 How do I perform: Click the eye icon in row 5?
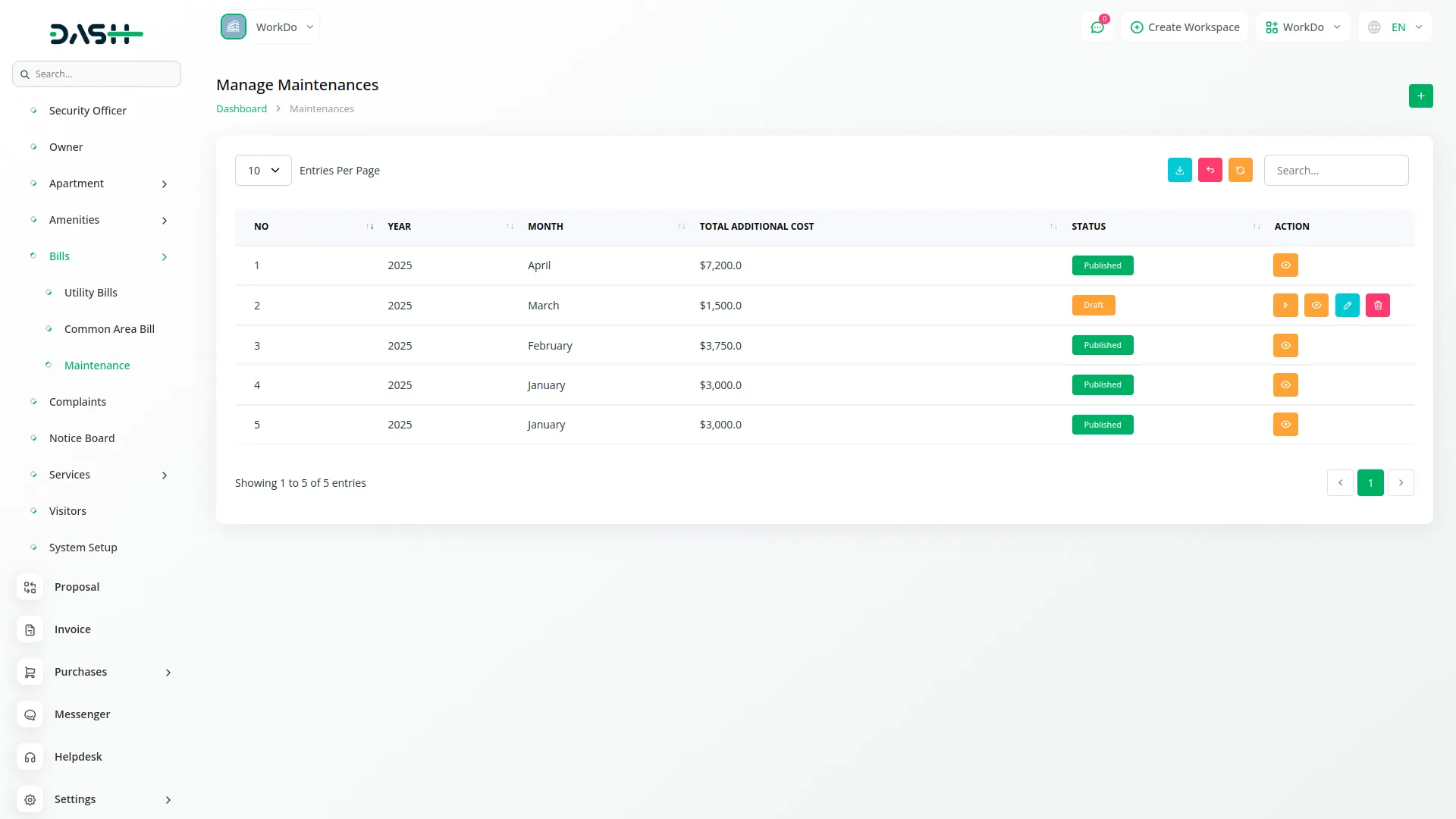[x=1285, y=425]
